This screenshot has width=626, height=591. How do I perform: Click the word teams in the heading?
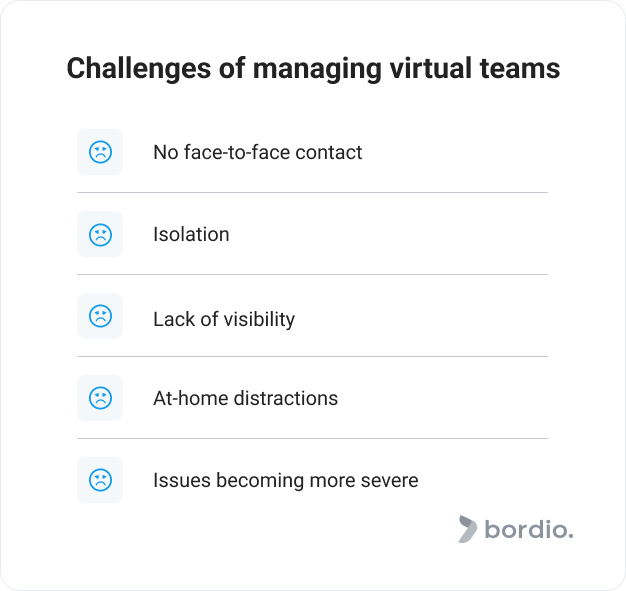pyautogui.click(x=520, y=69)
